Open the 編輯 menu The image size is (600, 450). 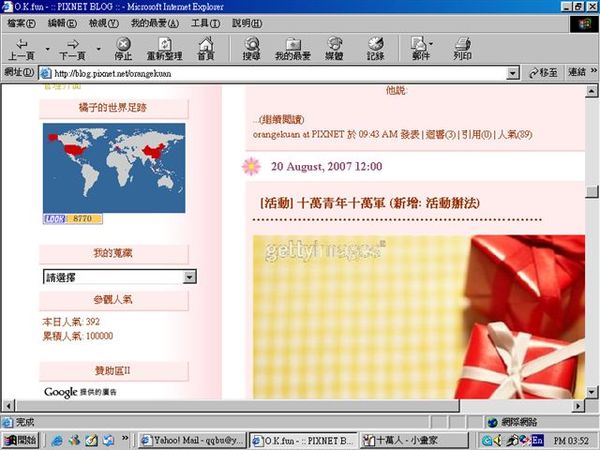(x=62, y=24)
